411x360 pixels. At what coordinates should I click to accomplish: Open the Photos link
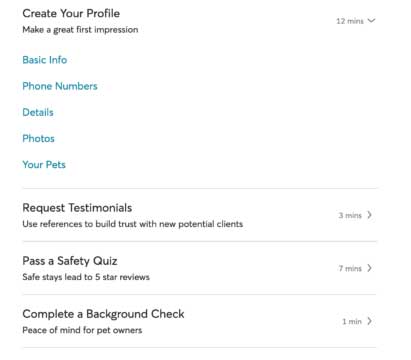point(38,138)
